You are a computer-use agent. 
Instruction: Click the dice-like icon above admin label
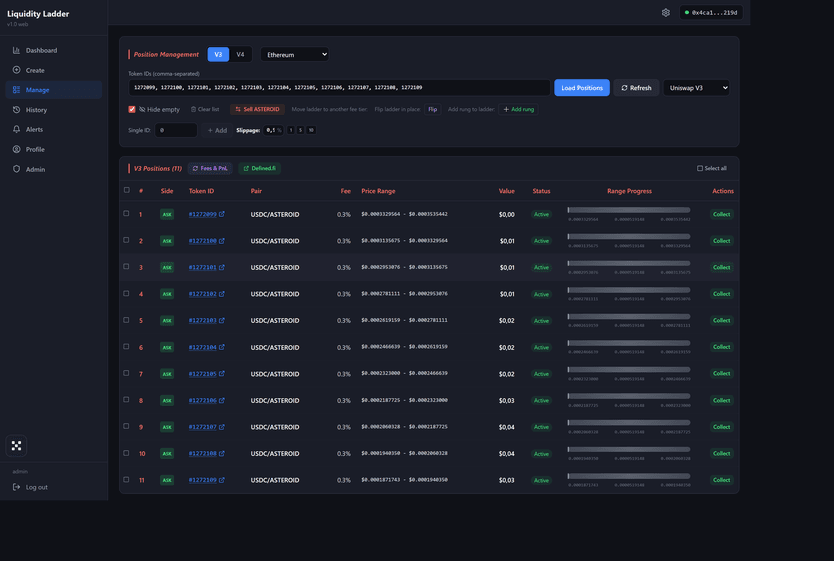(x=16, y=446)
